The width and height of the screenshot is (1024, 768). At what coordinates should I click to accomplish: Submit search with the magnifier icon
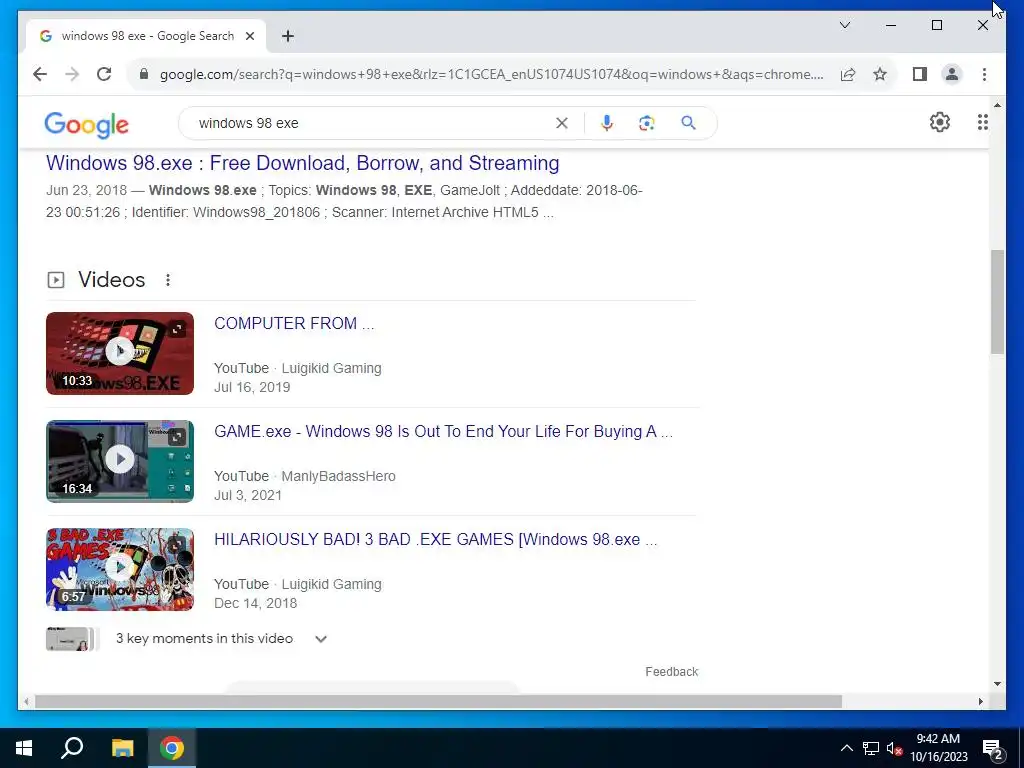pyautogui.click(x=688, y=123)
